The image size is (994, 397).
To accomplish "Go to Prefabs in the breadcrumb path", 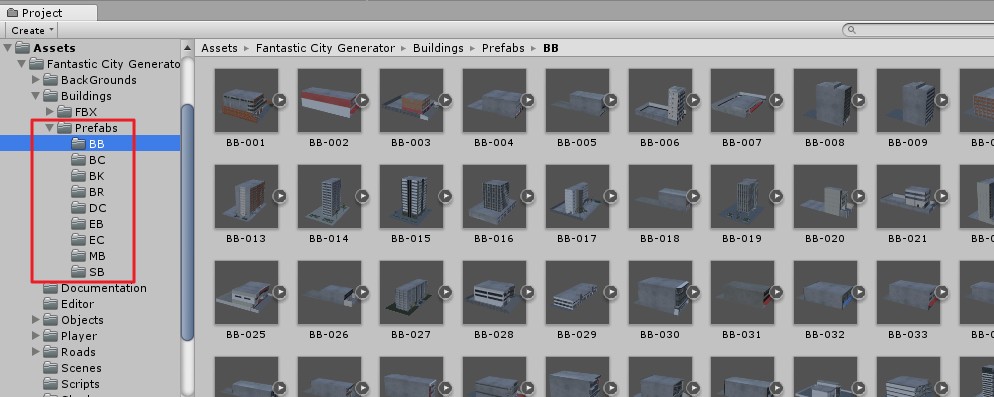I will pos(503,48).
